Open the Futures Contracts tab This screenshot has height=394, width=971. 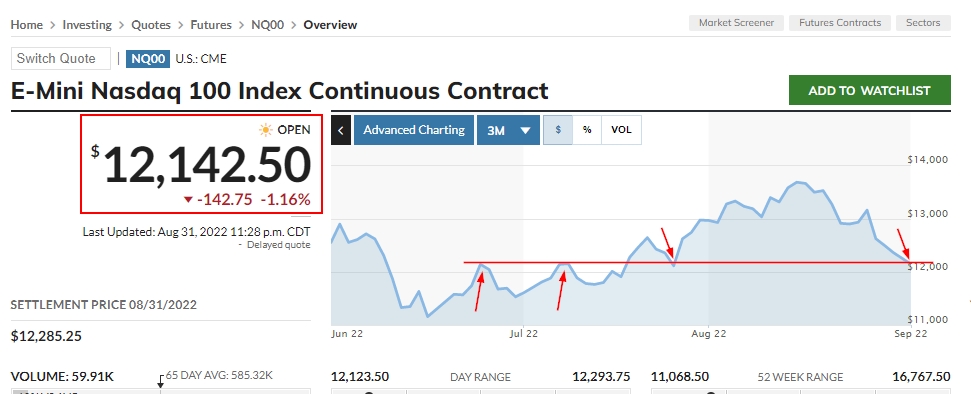click(840, 23)
